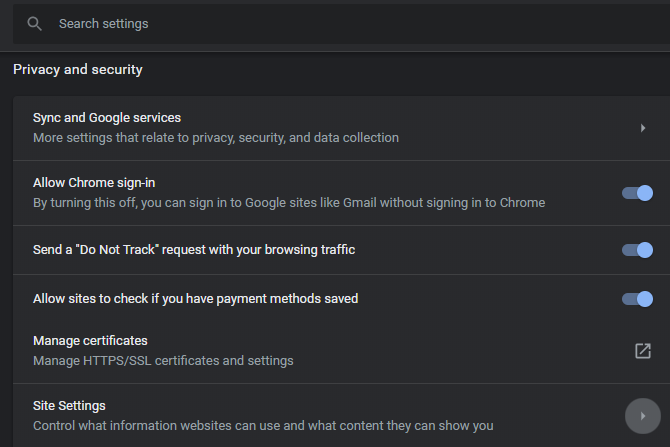Click the Gmail sign-in description under Chrome sign-in
Viewport: 670px width, 447px height.
coord(289,203)
